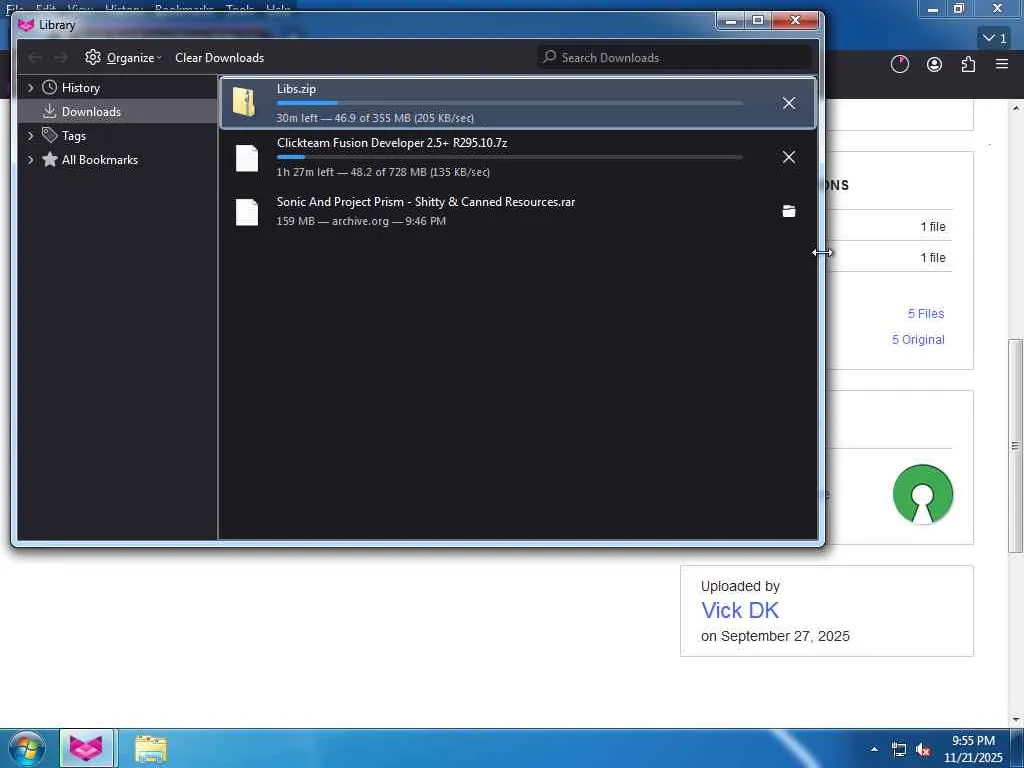The width and height of the screenshot is (1024, 768).
Task: Open the tab list dropdown in browser
Action: pos(995,39)
